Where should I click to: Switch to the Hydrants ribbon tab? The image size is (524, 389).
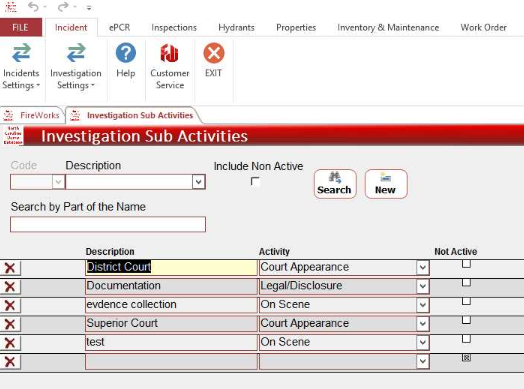pos(237,27)
